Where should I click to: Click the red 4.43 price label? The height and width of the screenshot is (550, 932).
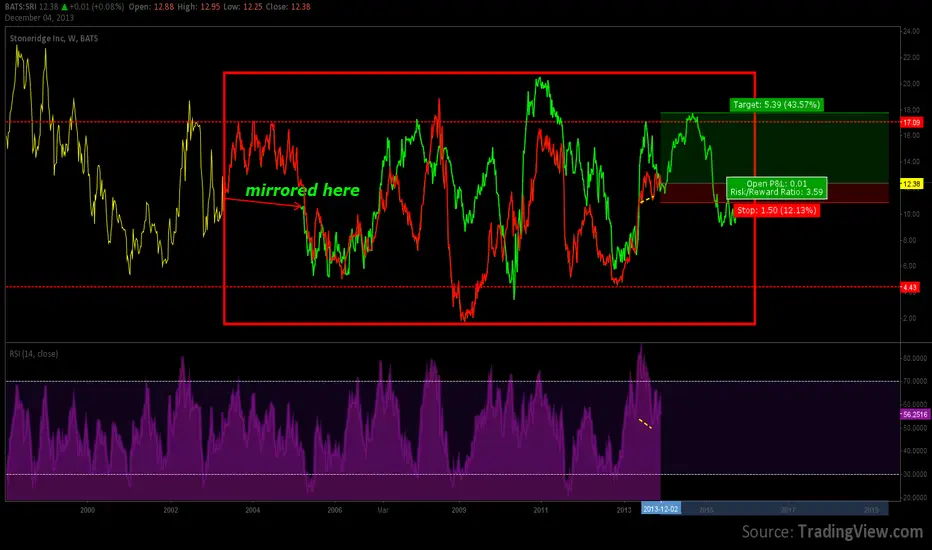(910, 287)
